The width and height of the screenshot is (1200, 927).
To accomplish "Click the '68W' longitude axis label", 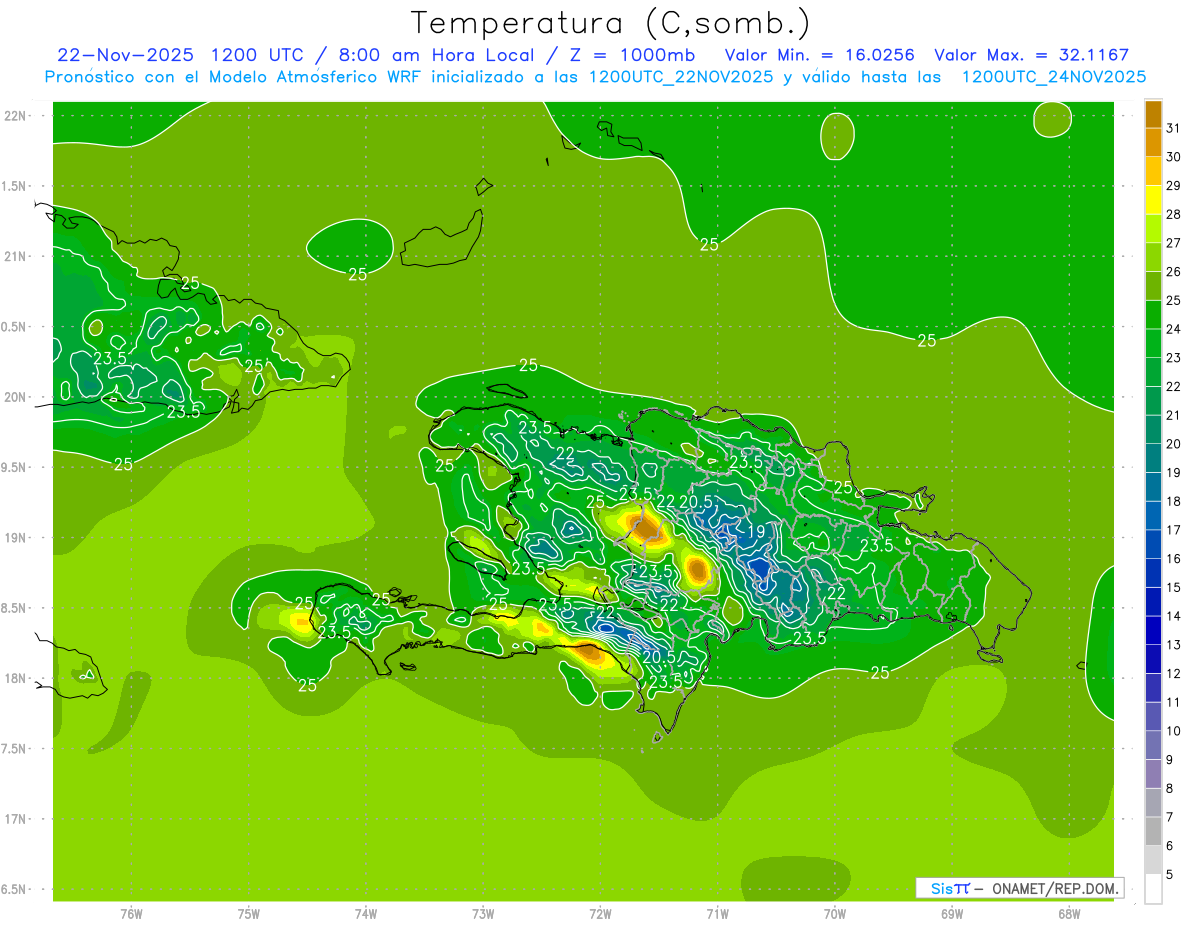I will click(1069, 914).
